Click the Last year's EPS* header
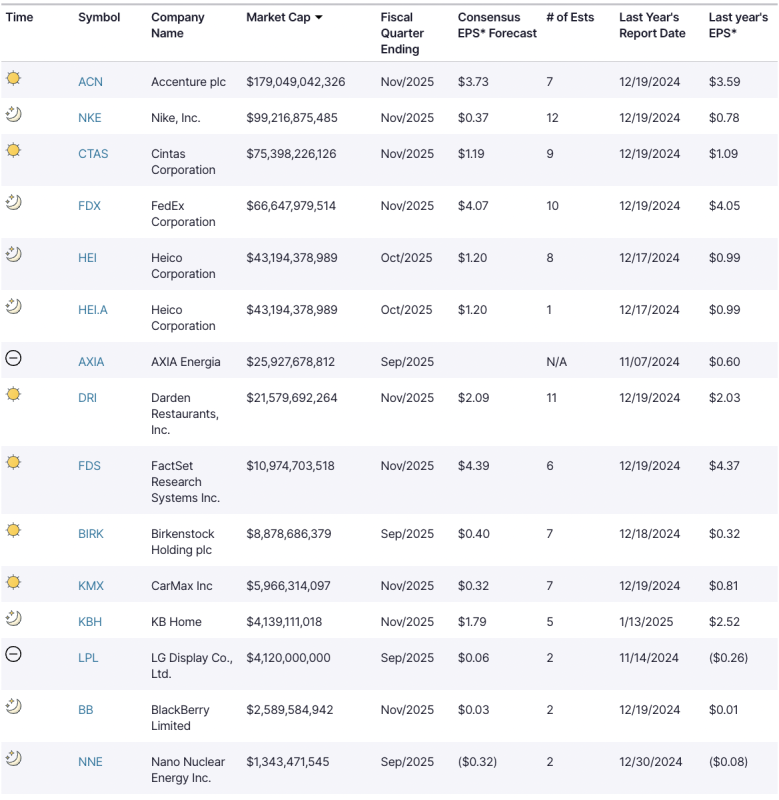This screenshot has width=779, height=800. point(738,26)
